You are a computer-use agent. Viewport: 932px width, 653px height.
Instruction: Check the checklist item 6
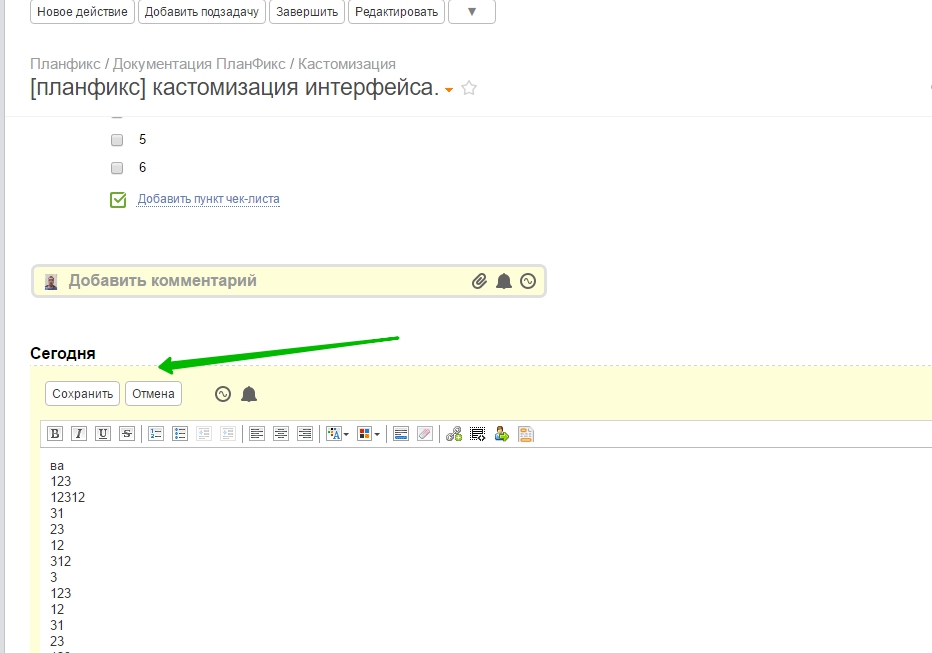coord(117,168)
